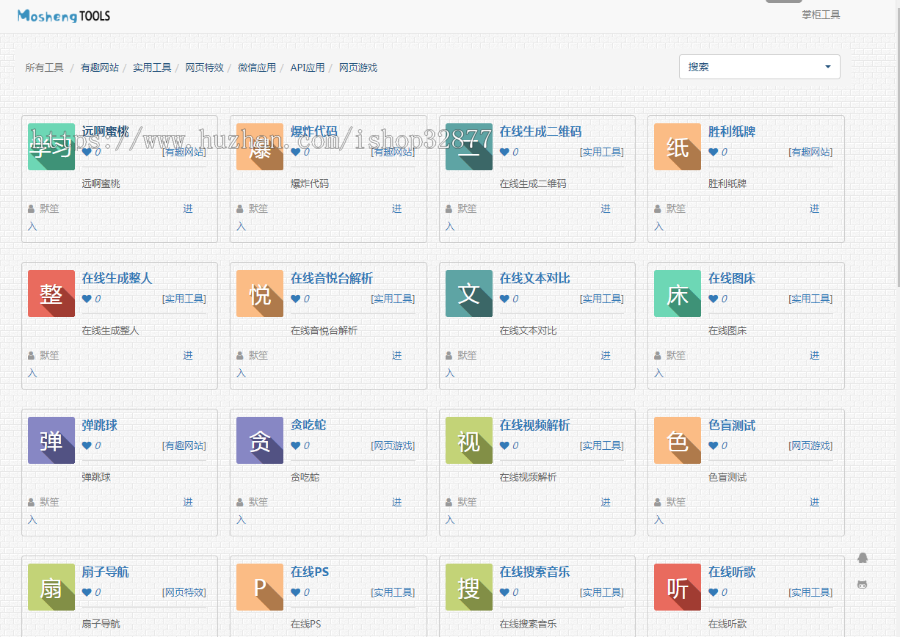Image resolution: width=900 pixels, height=637 pixels.
Task: Like 在线生成二维码 with the heart icon
Action: 505,152
